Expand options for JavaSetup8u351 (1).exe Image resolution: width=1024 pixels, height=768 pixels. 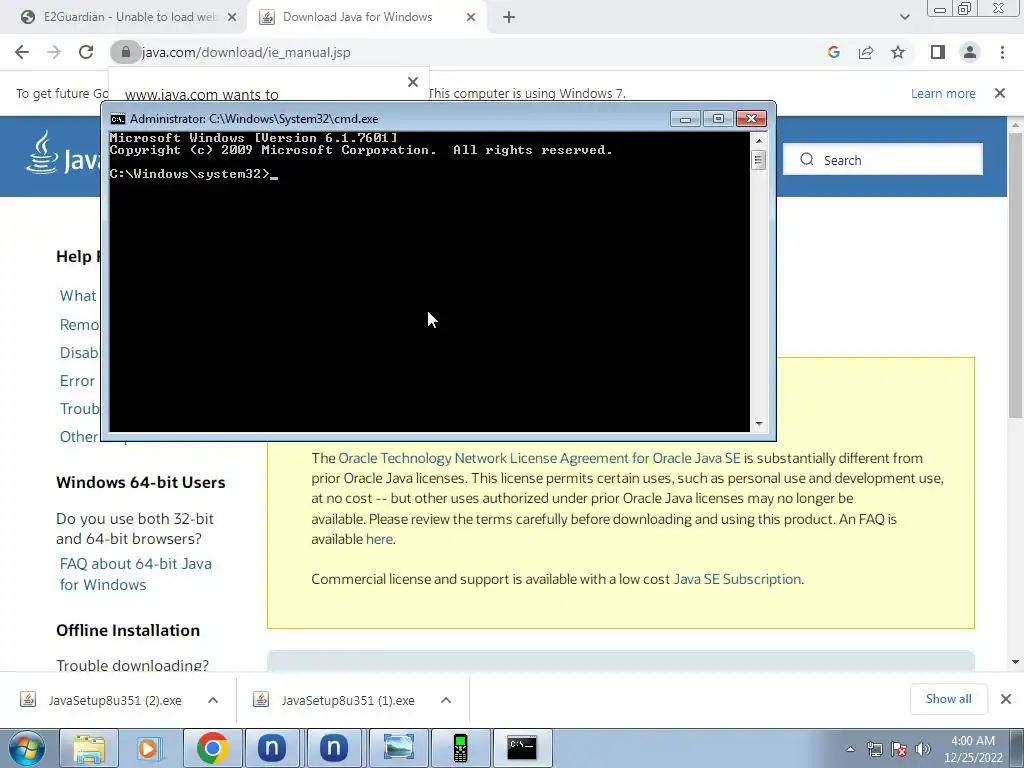[x=446, y=700]
